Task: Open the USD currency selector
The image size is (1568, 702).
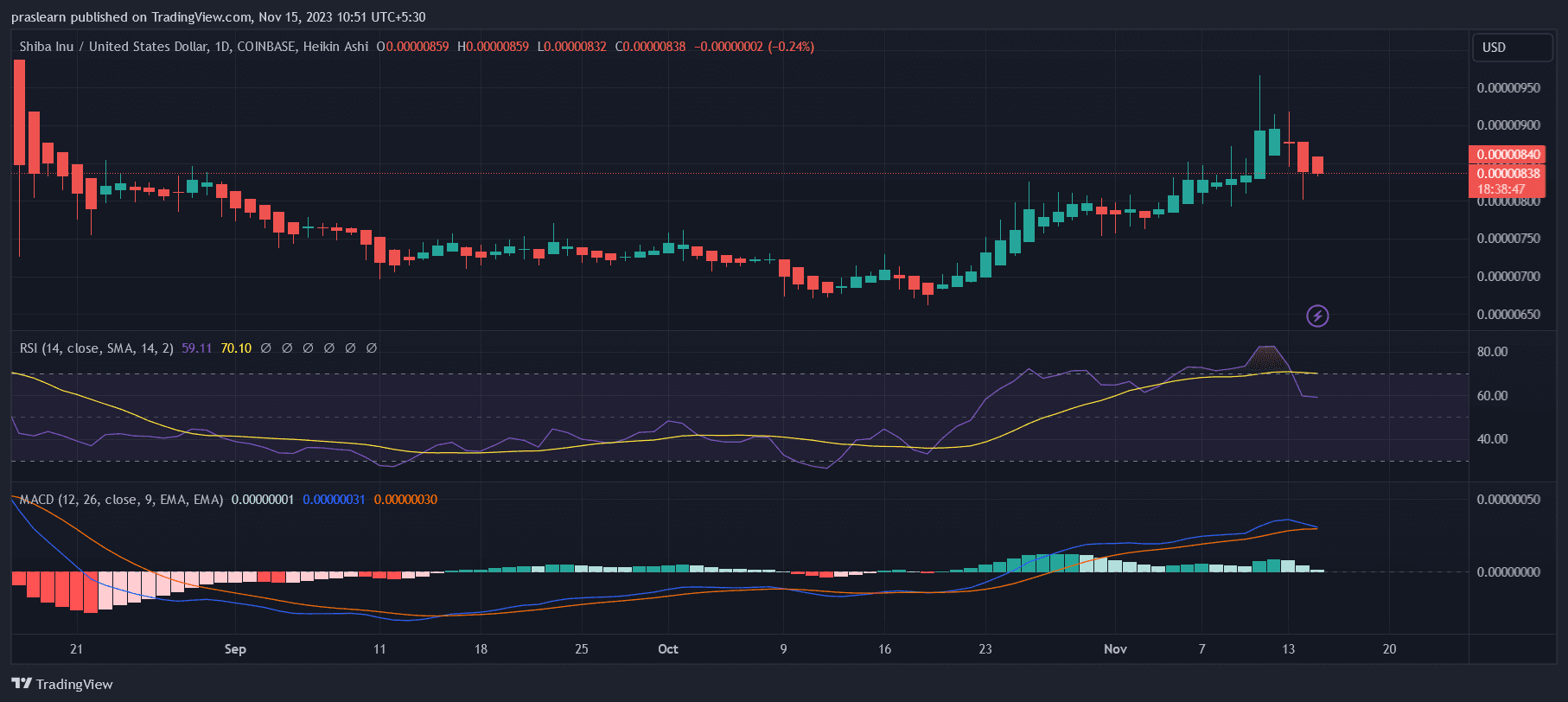Action: pos(1512,48)
